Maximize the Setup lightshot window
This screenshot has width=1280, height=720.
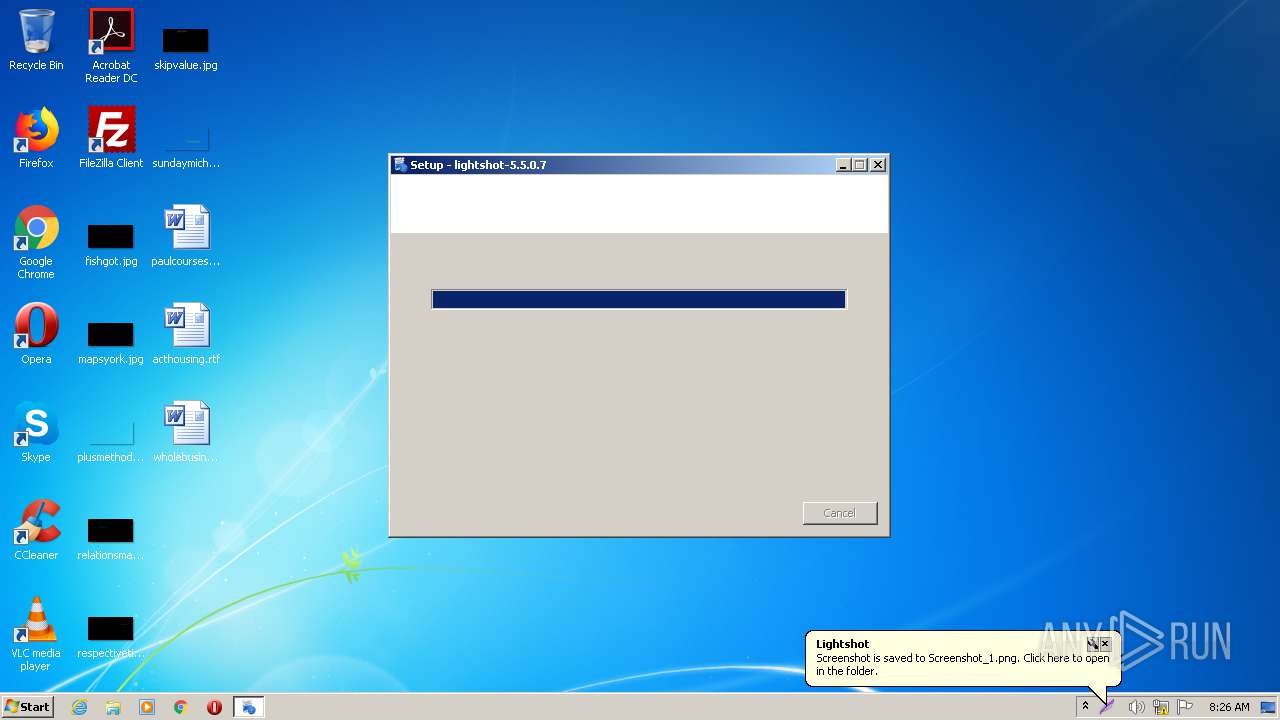tap(860, 165)
